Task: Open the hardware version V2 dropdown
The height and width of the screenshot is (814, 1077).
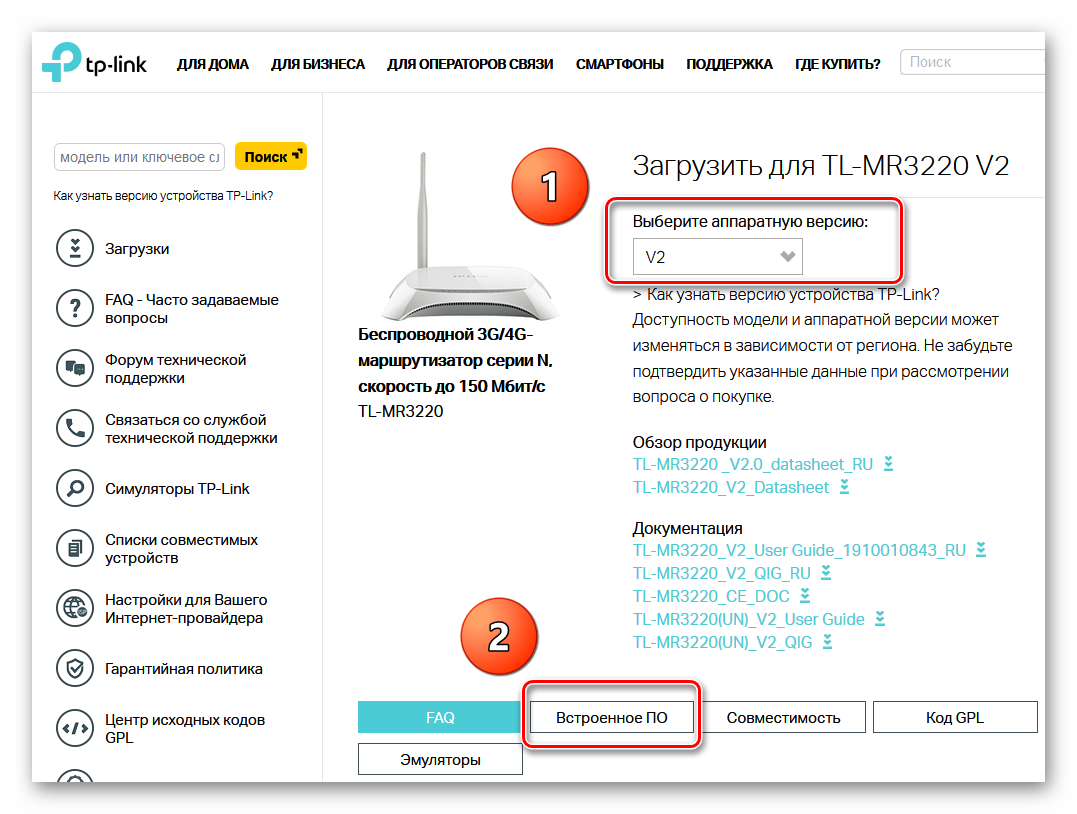Action: point(717,256)
